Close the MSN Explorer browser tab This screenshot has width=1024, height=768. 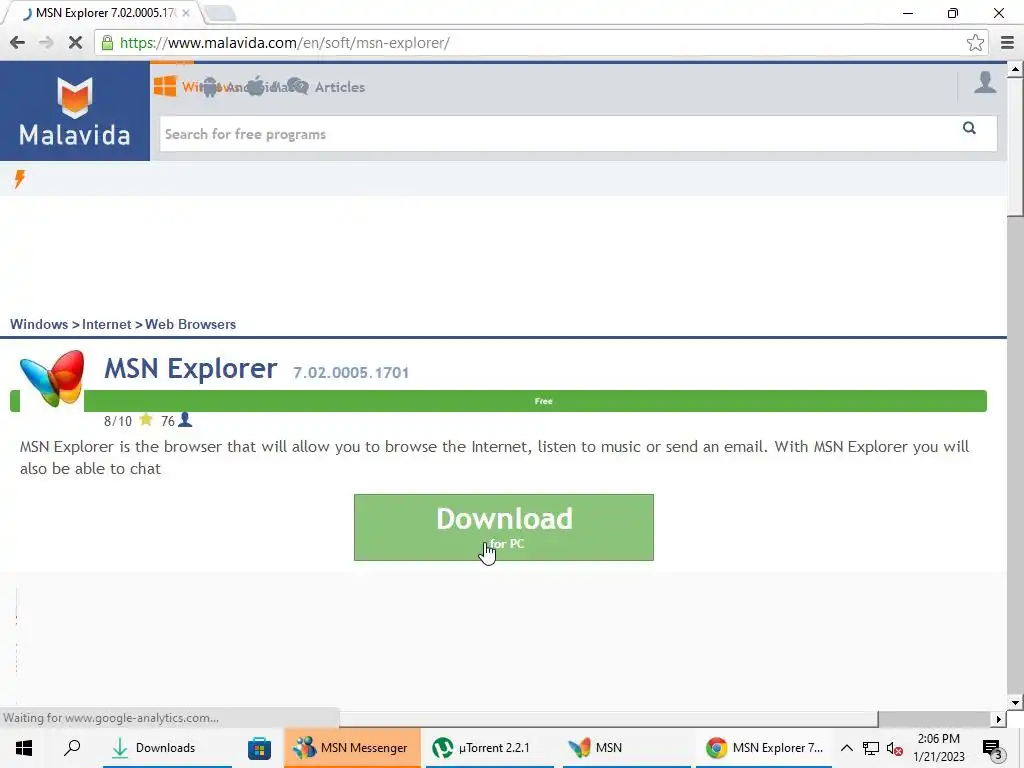[x=186, y=12]
